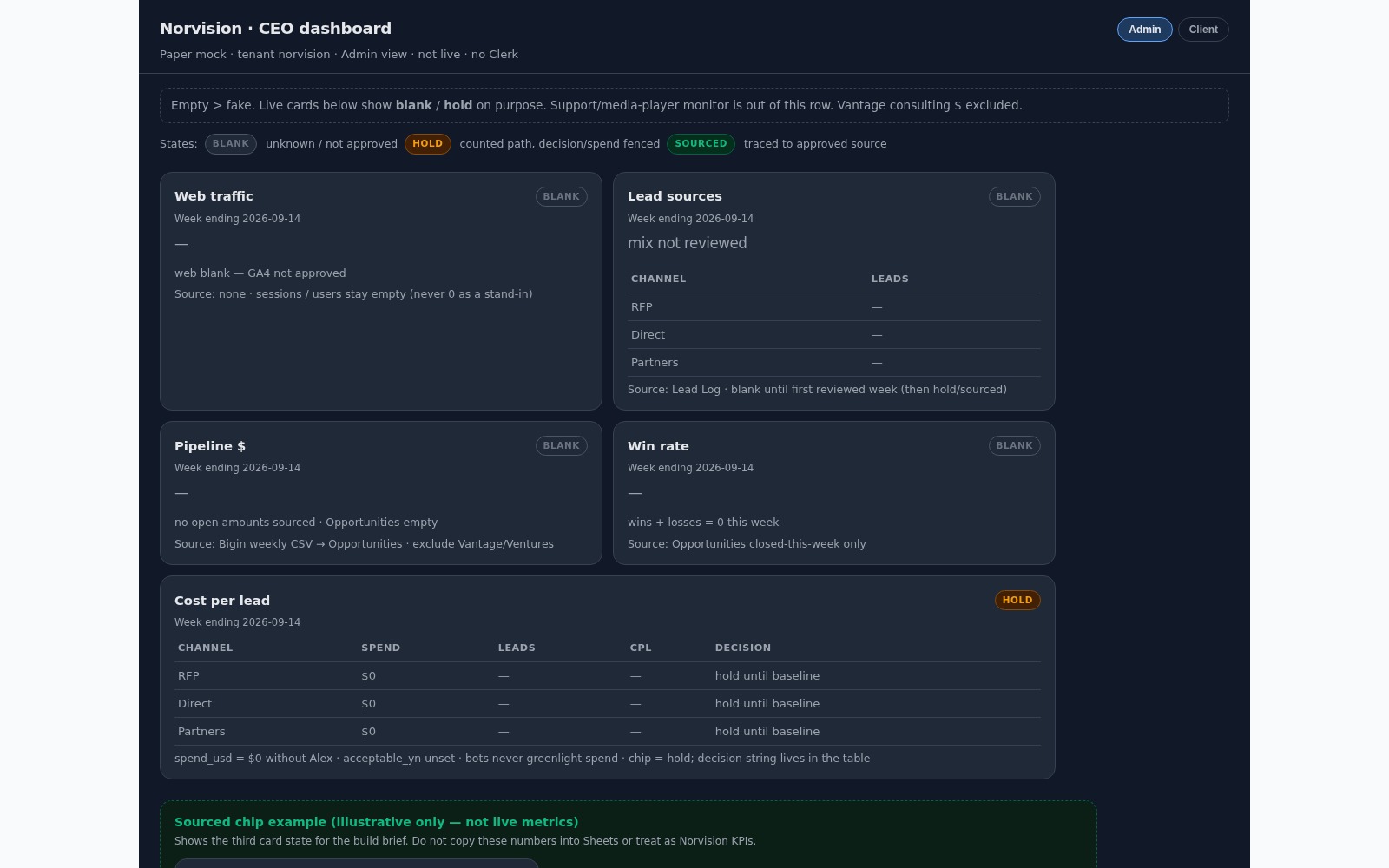This screenshot has width=1389, height=868.
Task: Click Direct channel in Cost per lead table
Action: tap(194, 704)
